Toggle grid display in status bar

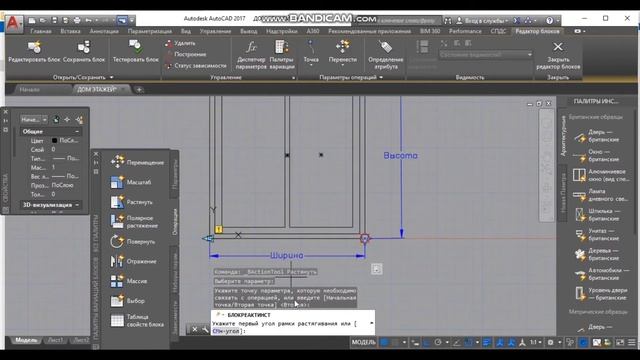[x=384, y=342]
